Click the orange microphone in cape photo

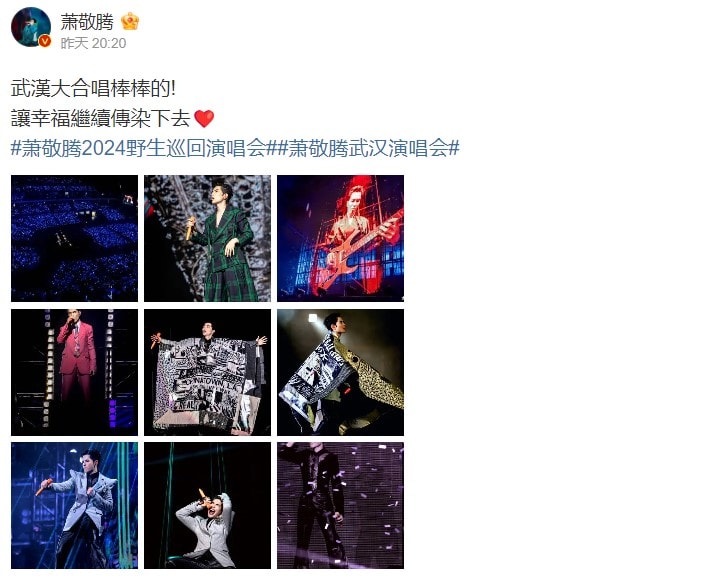[x=155, y=340]
